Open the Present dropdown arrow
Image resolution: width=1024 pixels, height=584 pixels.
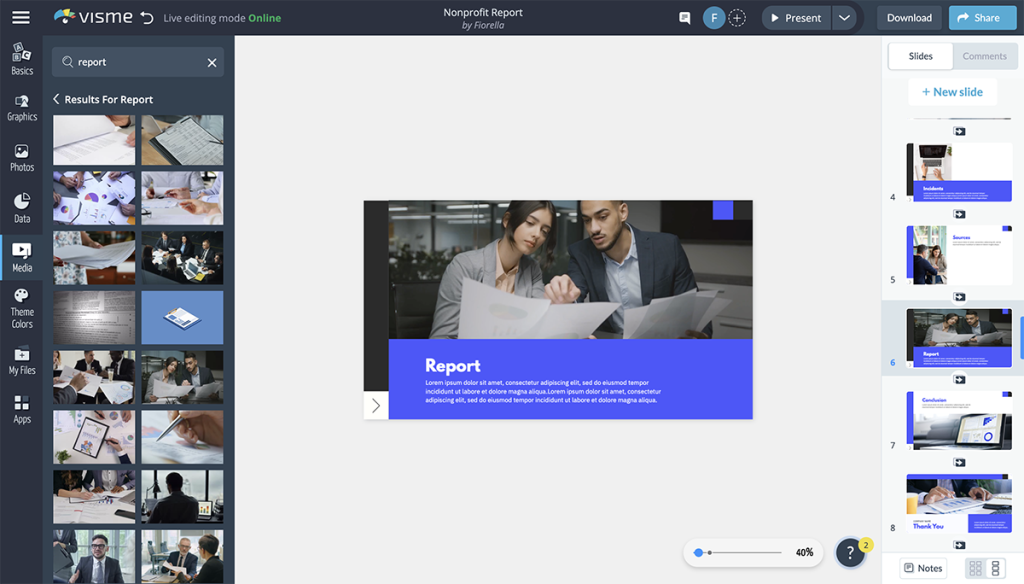(845, 17)
